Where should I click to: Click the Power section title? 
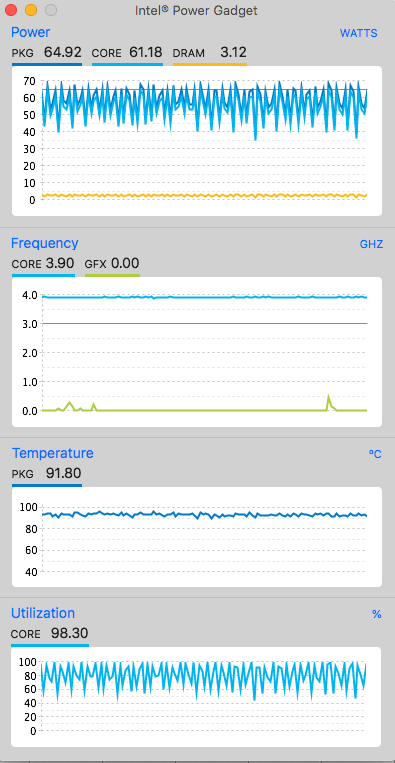point(30,32)
